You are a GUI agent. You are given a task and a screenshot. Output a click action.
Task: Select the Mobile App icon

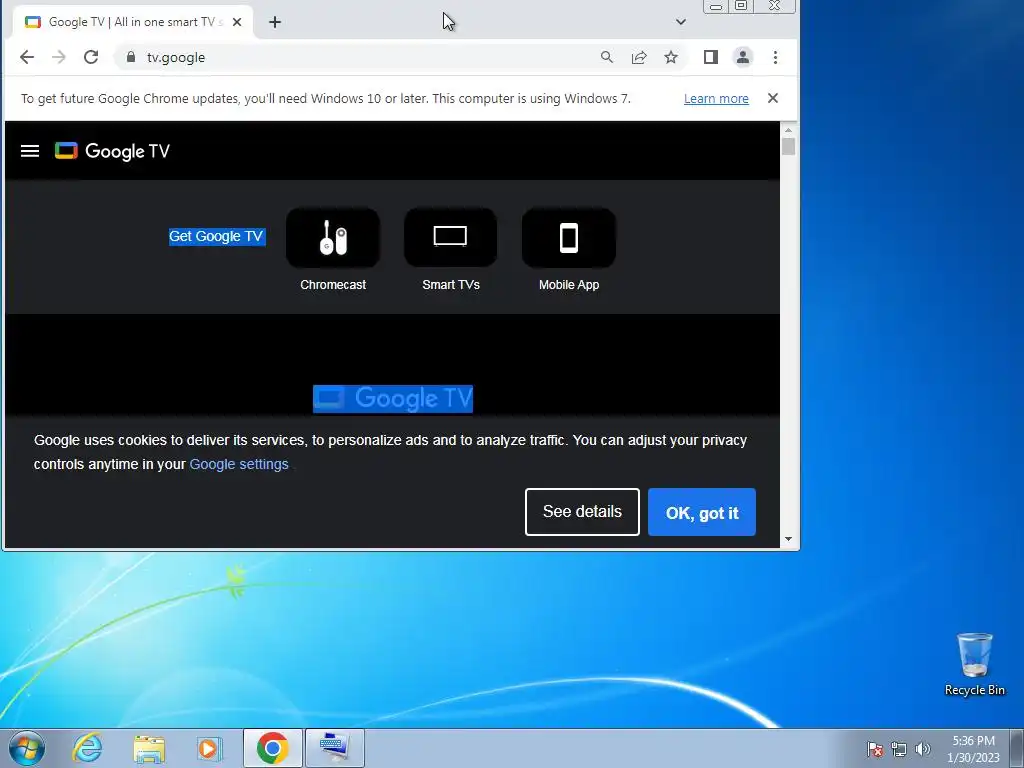(x=569, y=238)
